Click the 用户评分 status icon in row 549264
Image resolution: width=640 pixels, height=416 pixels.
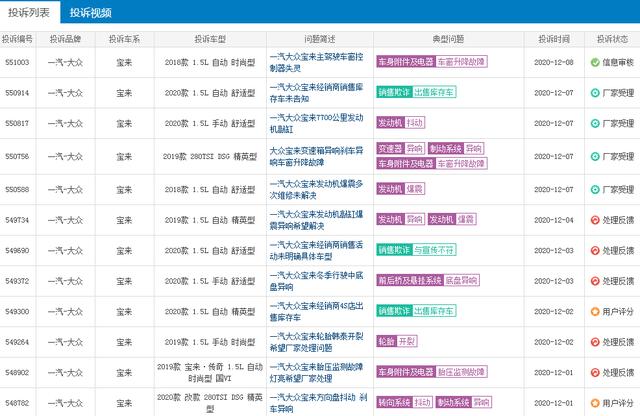click(x=595, y=342)
